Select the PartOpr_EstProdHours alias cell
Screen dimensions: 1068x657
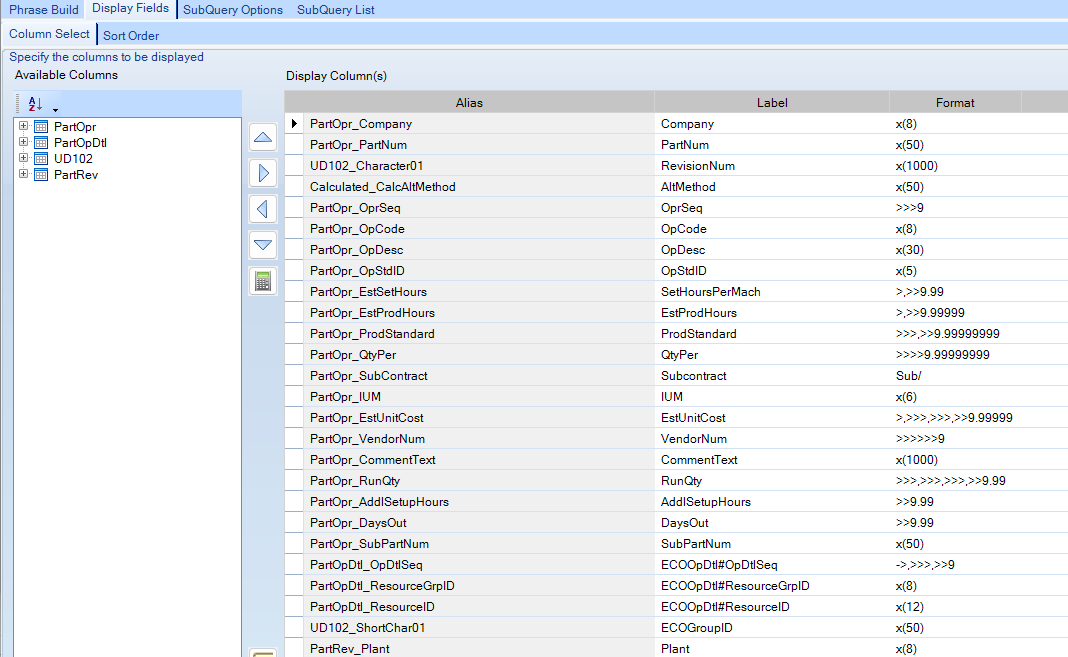[479, 313]
